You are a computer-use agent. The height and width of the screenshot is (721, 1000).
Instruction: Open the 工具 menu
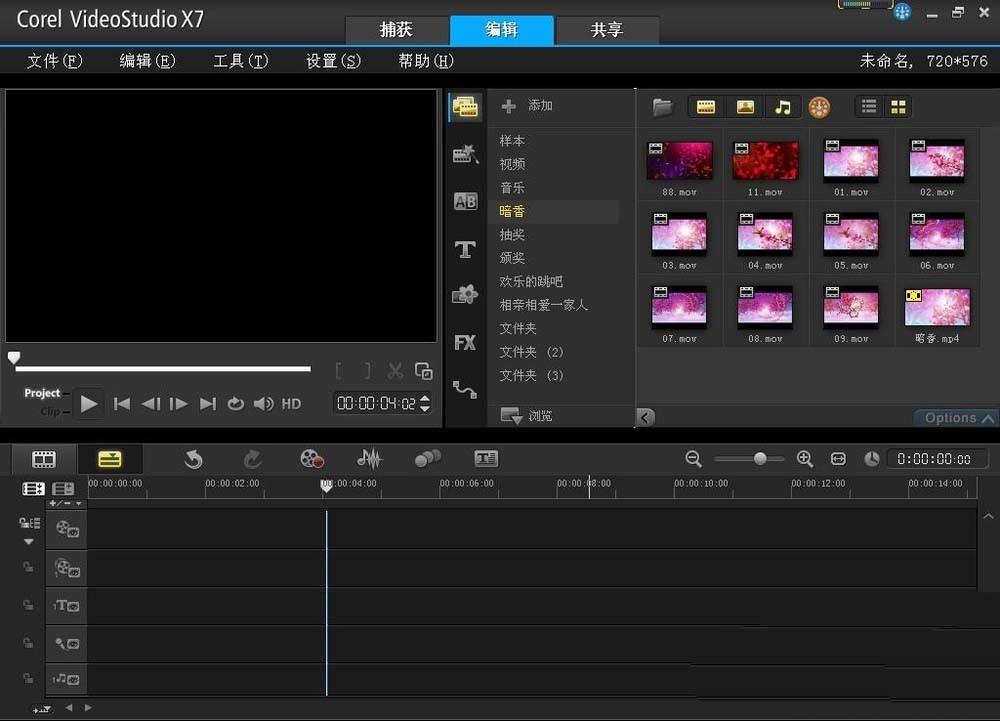[240, 60]
